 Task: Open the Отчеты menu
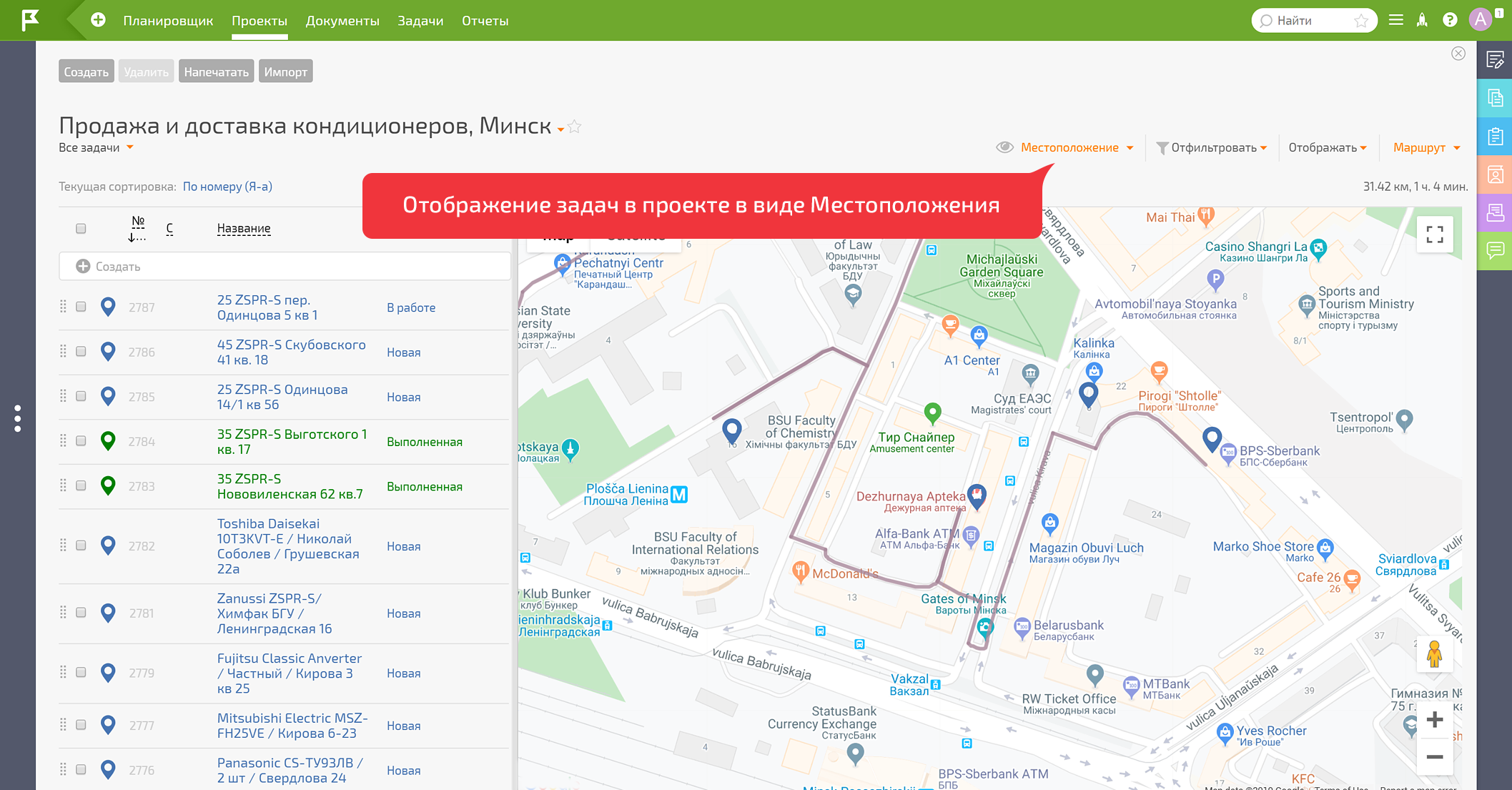[x=485, y=21]
